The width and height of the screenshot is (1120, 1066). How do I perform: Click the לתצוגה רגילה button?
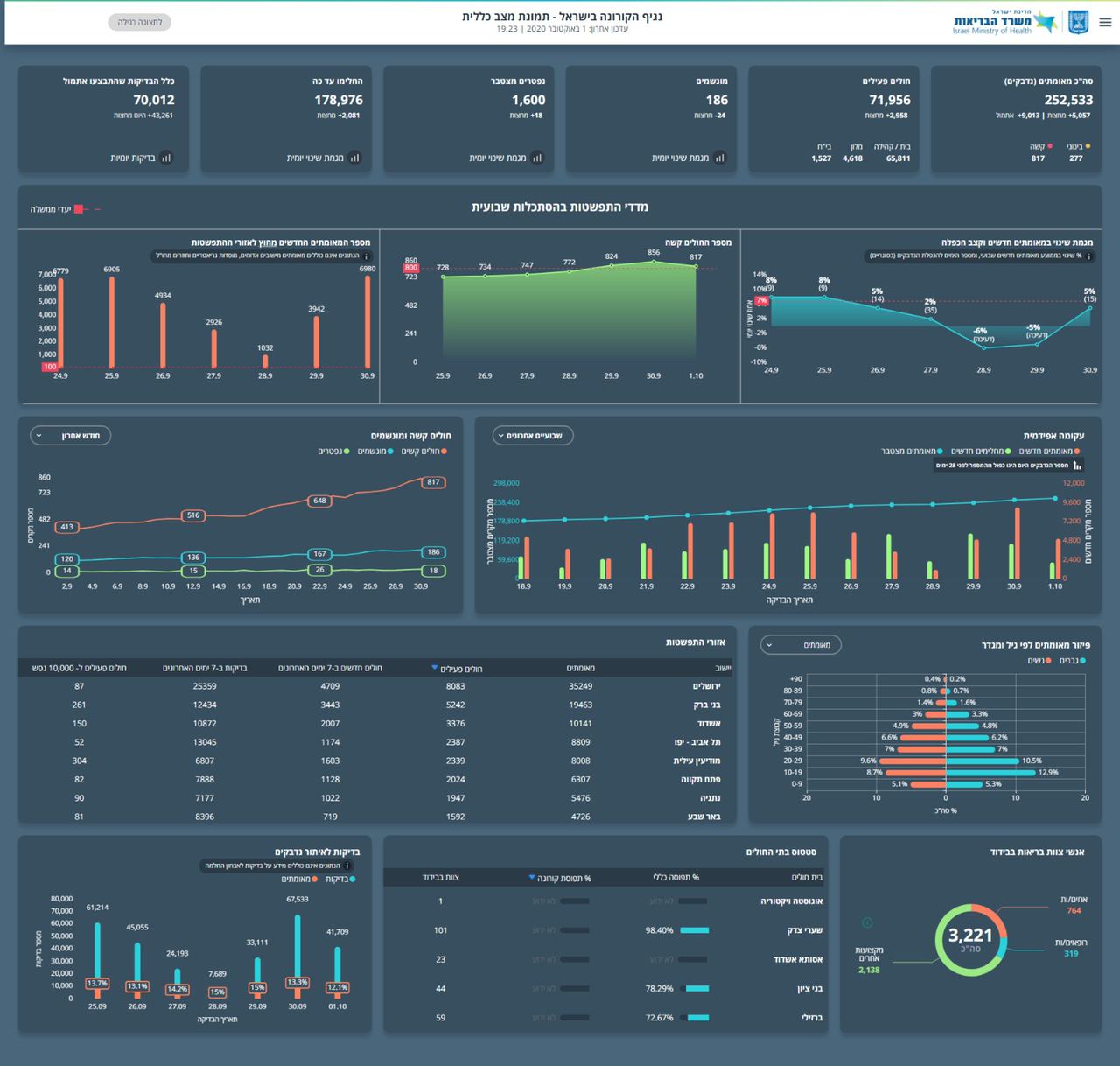140,22
